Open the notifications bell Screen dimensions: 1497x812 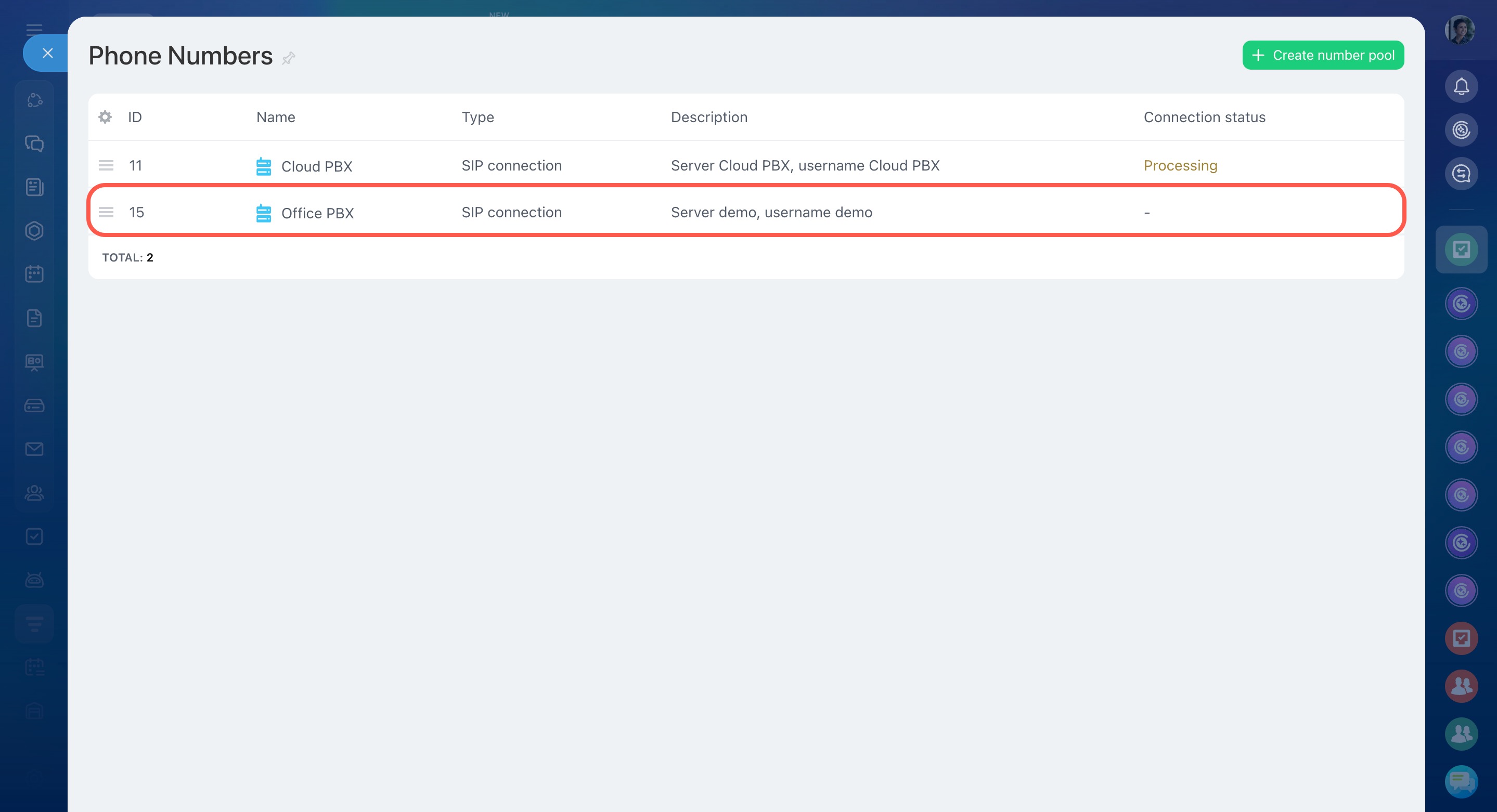click(x=1461, y=86)
